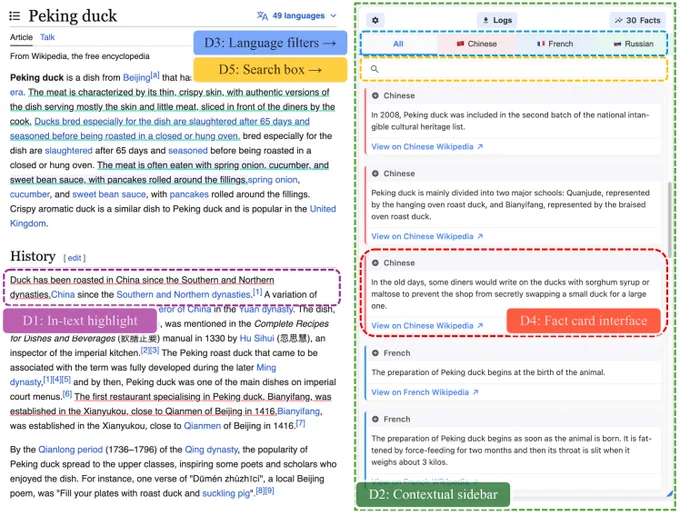The height and width of the screenshot is (515, 680).
Task: Select the French language filter tab
Action: [x=555, y=44]
